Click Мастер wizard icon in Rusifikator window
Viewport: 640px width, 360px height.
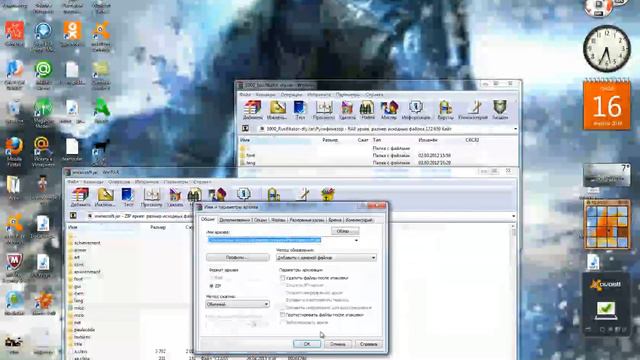pos(389,110)
